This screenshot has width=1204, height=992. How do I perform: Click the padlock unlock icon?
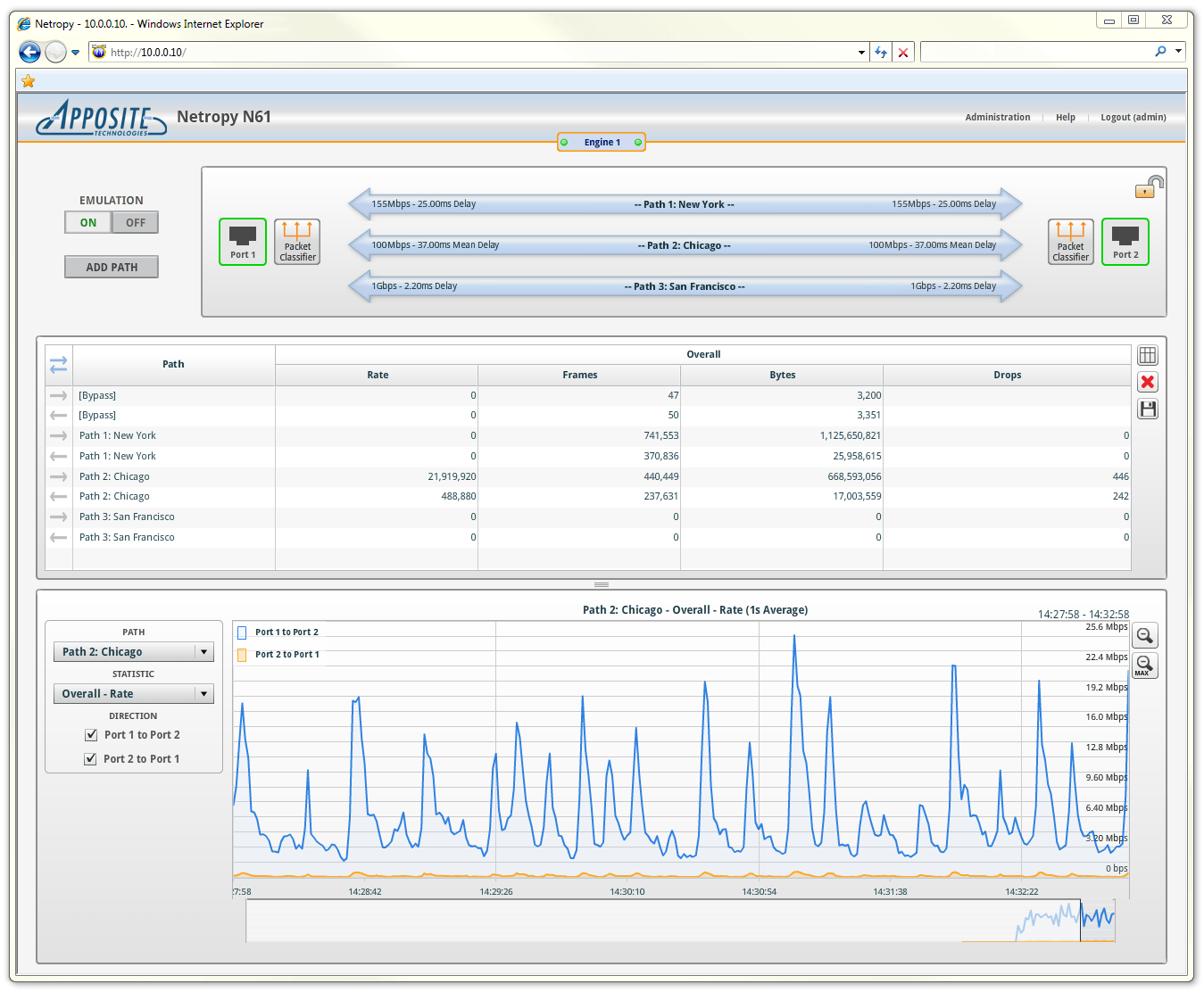pyautogui.click(x=1149, y=186)
